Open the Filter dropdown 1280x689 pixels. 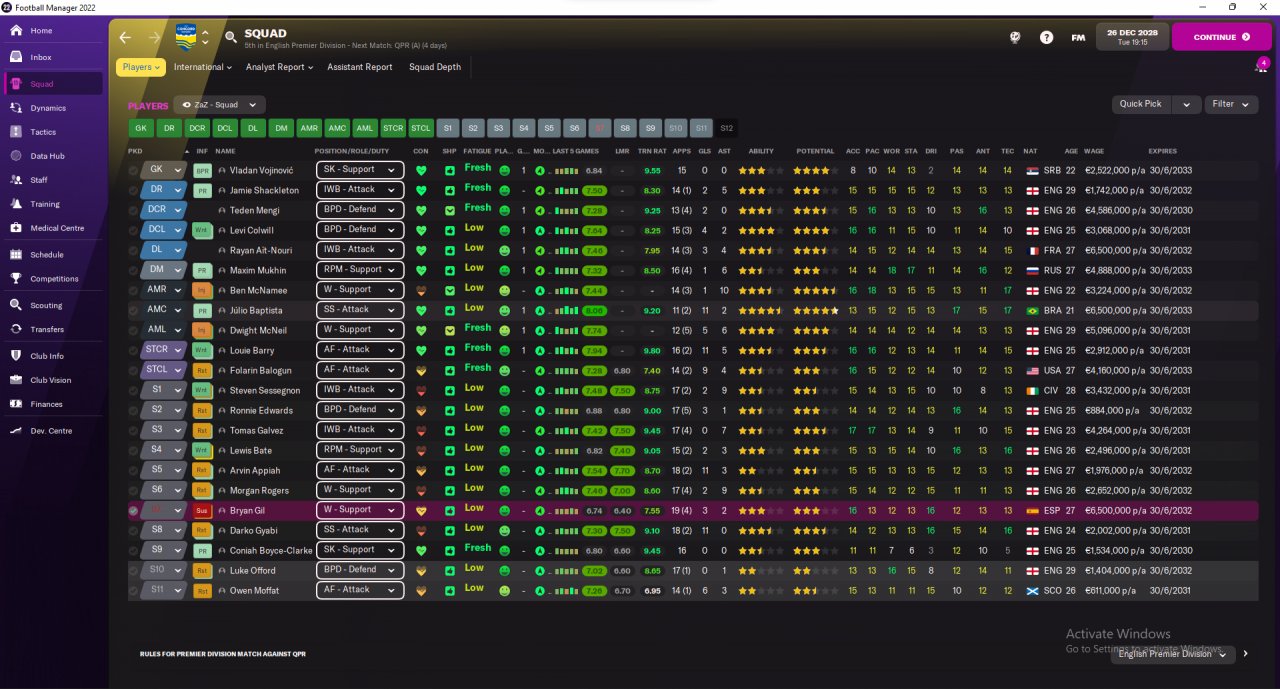1231,104
